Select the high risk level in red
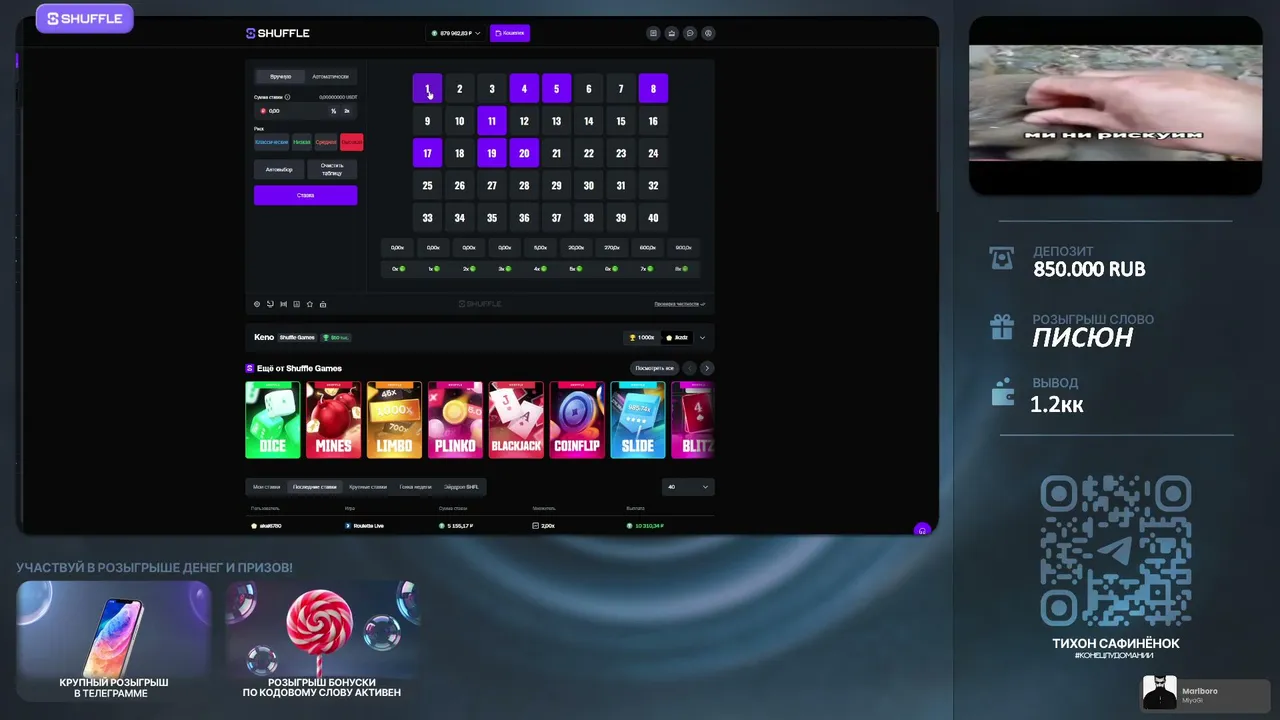 point(351,142)
